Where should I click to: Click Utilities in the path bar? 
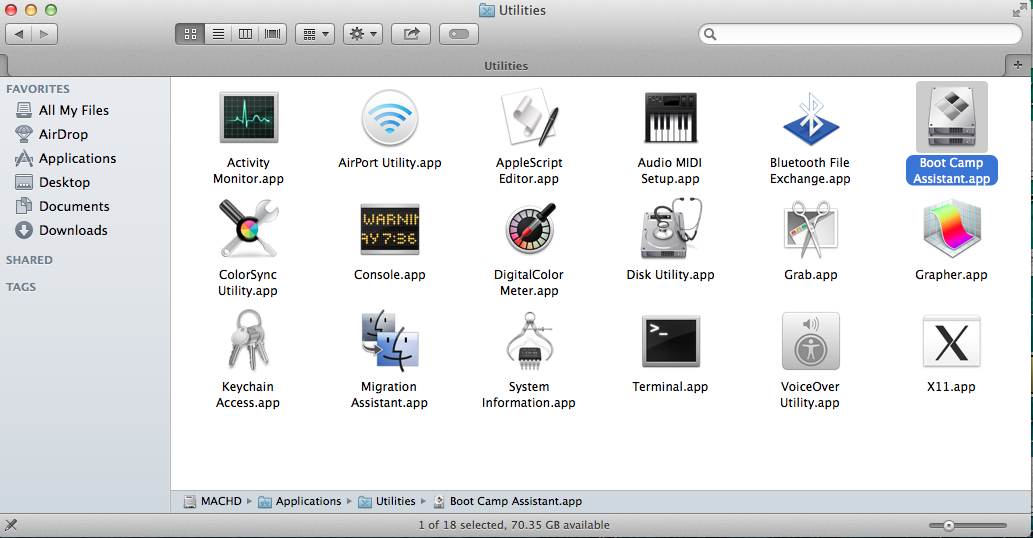(x=387, y=502)
